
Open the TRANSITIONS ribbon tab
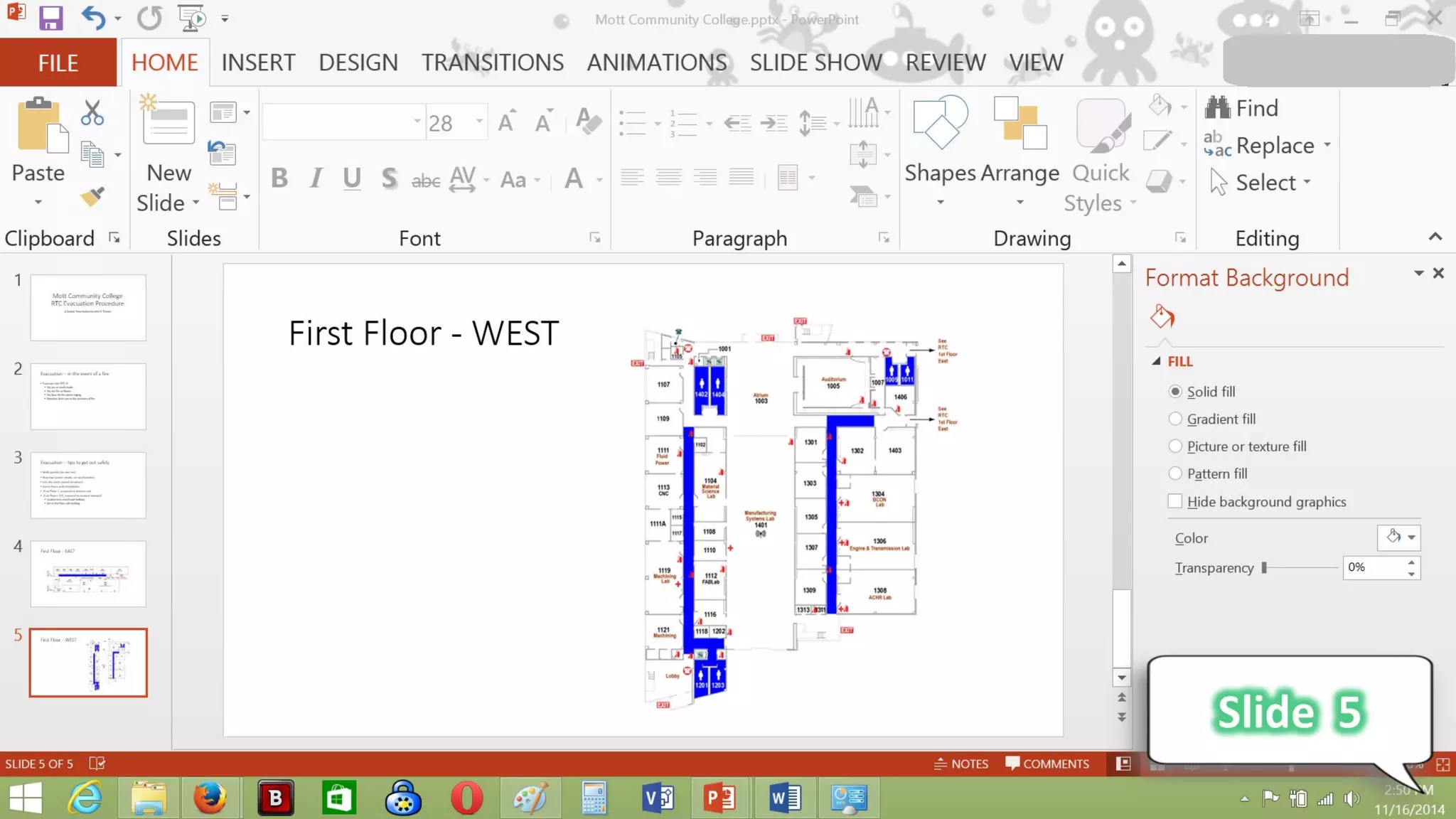(x=492, y=63)
